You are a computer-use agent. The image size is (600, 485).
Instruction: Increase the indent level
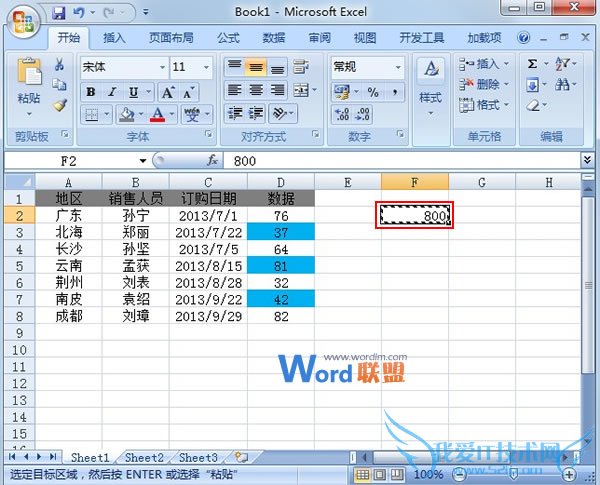coord(256,113)
